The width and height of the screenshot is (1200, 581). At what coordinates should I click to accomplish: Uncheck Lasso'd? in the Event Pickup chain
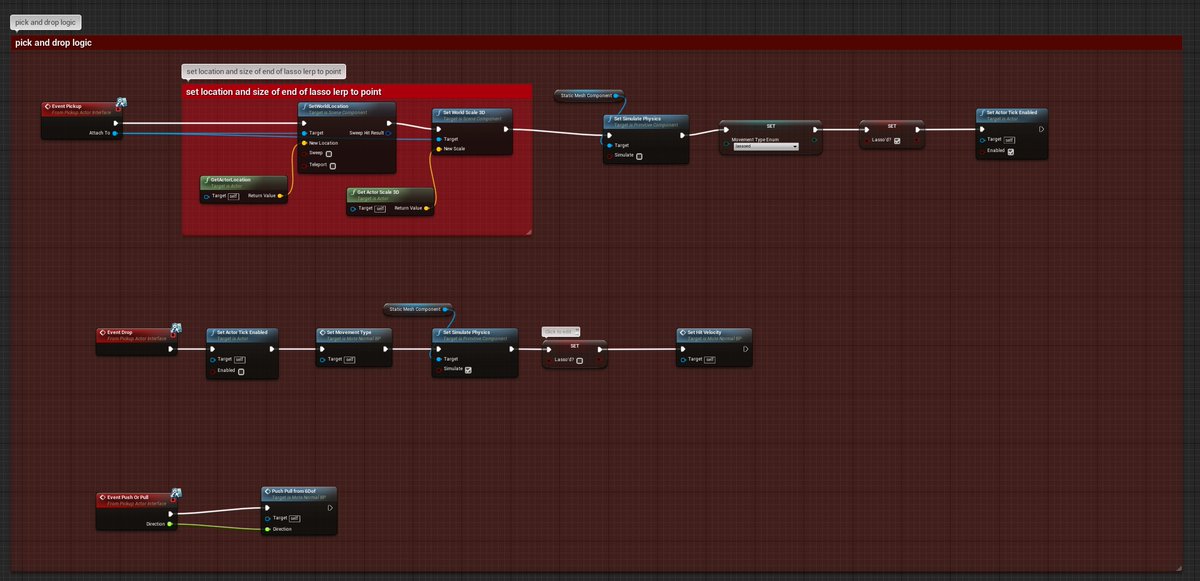[897, 141]
